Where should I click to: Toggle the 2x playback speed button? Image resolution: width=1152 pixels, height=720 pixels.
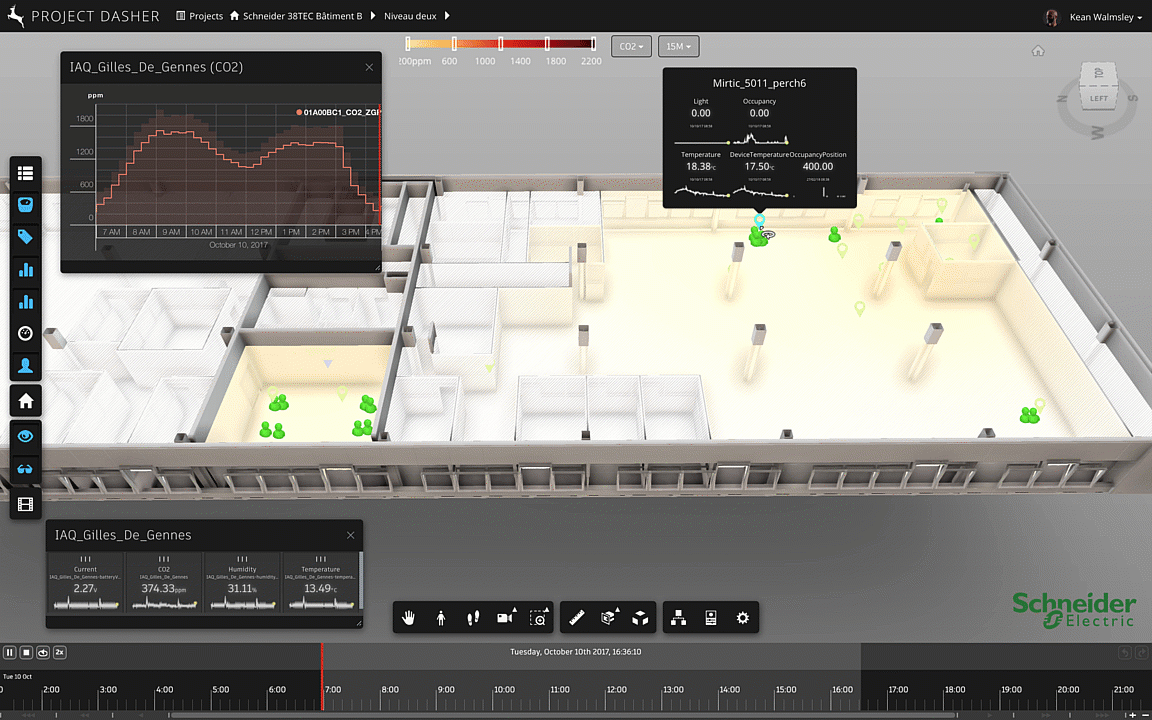pos(60,652)
